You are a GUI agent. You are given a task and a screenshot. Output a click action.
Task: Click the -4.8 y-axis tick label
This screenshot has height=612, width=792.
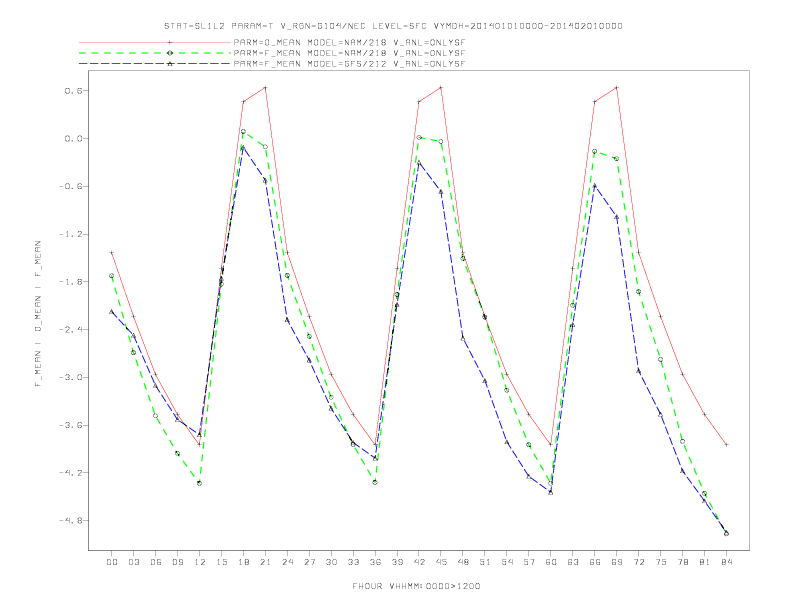click(69, 521)
